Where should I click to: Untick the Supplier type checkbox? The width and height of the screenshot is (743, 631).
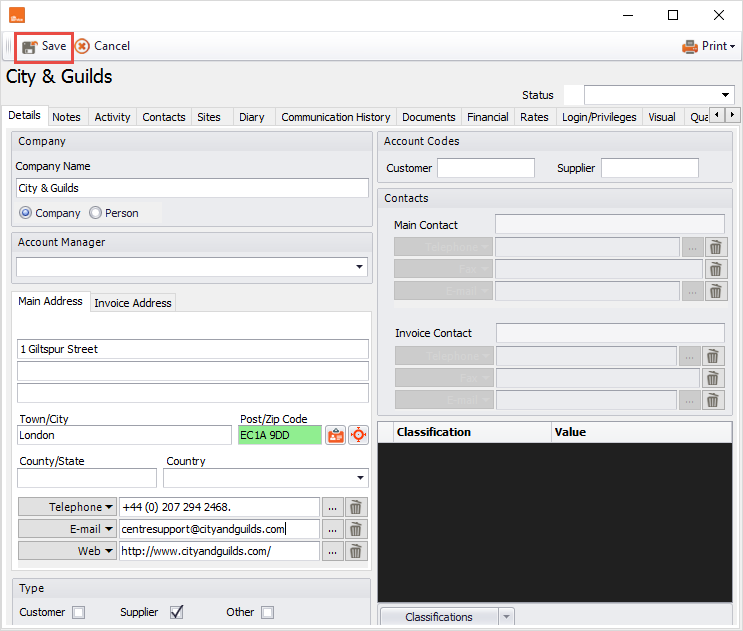click(x=177, y=613)
